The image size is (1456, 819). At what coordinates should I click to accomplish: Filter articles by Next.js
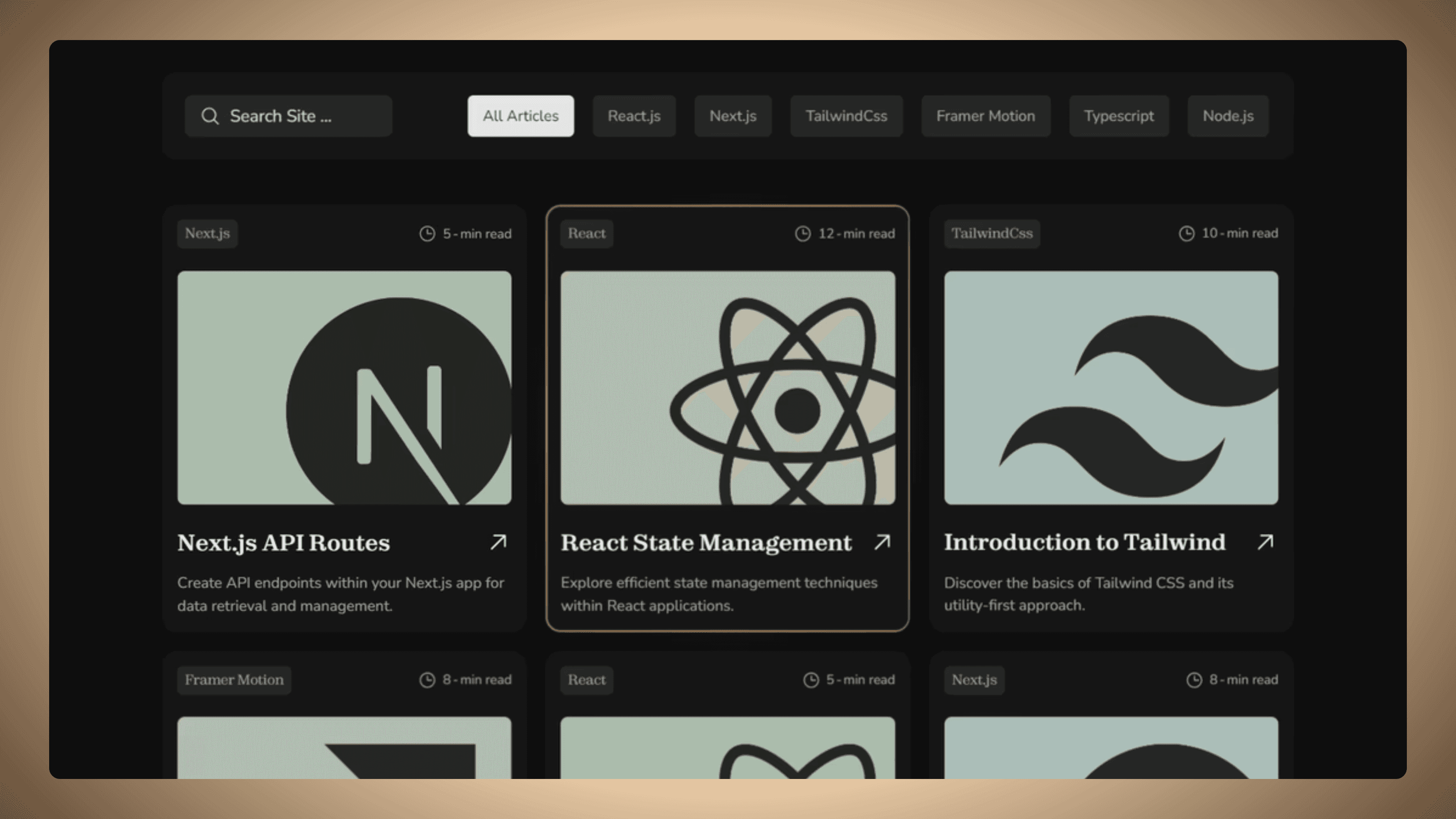tap(733, 116)
